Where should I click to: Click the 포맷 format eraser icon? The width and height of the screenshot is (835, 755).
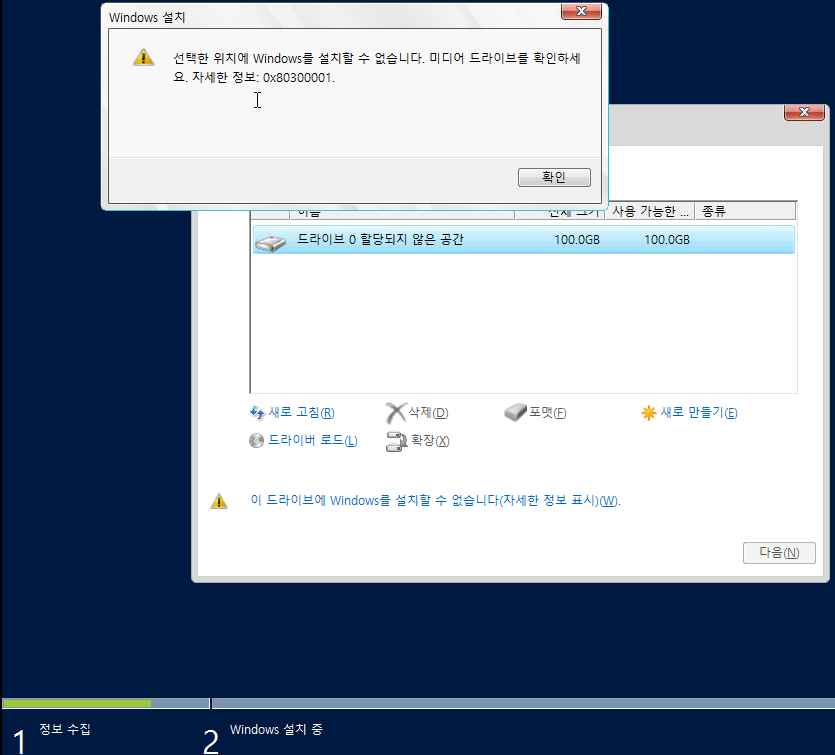[x=515, y=412]
